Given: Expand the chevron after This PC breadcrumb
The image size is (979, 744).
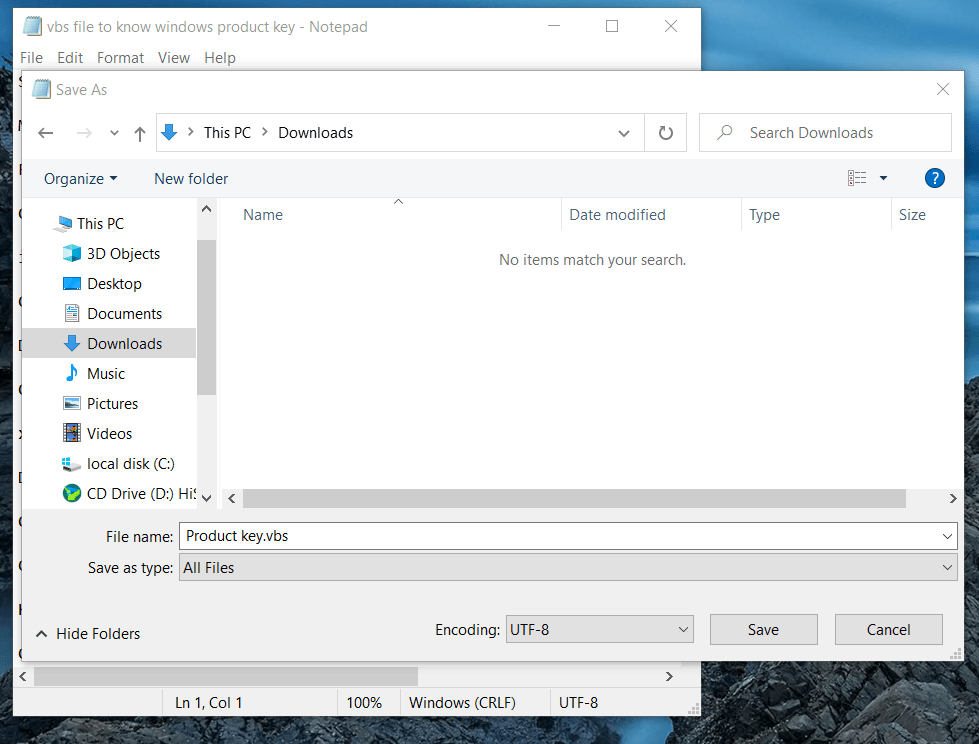Looking at the screenshot, I should point(265,132).
